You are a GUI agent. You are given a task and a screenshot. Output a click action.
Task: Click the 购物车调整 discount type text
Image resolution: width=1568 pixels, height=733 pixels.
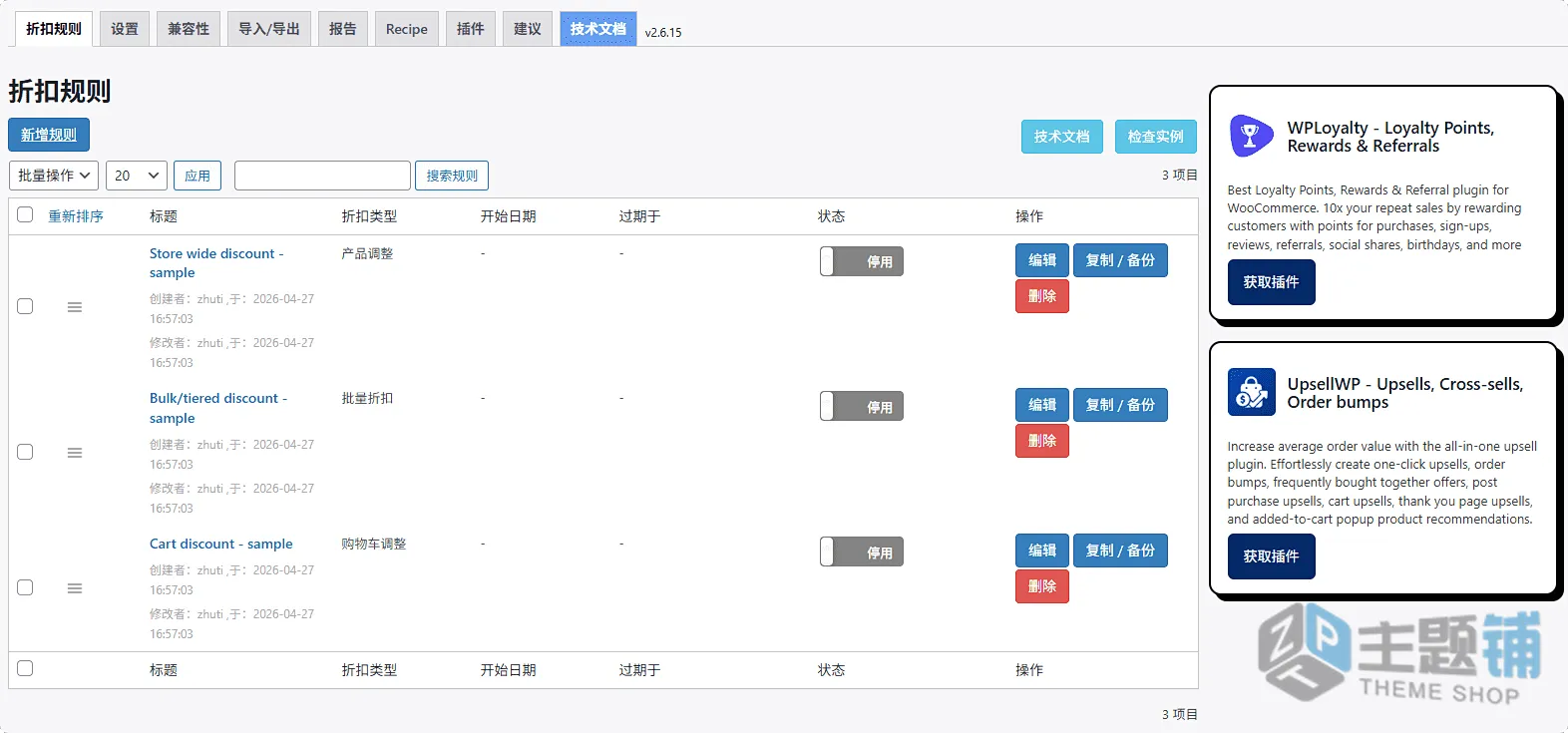(374, 545)
